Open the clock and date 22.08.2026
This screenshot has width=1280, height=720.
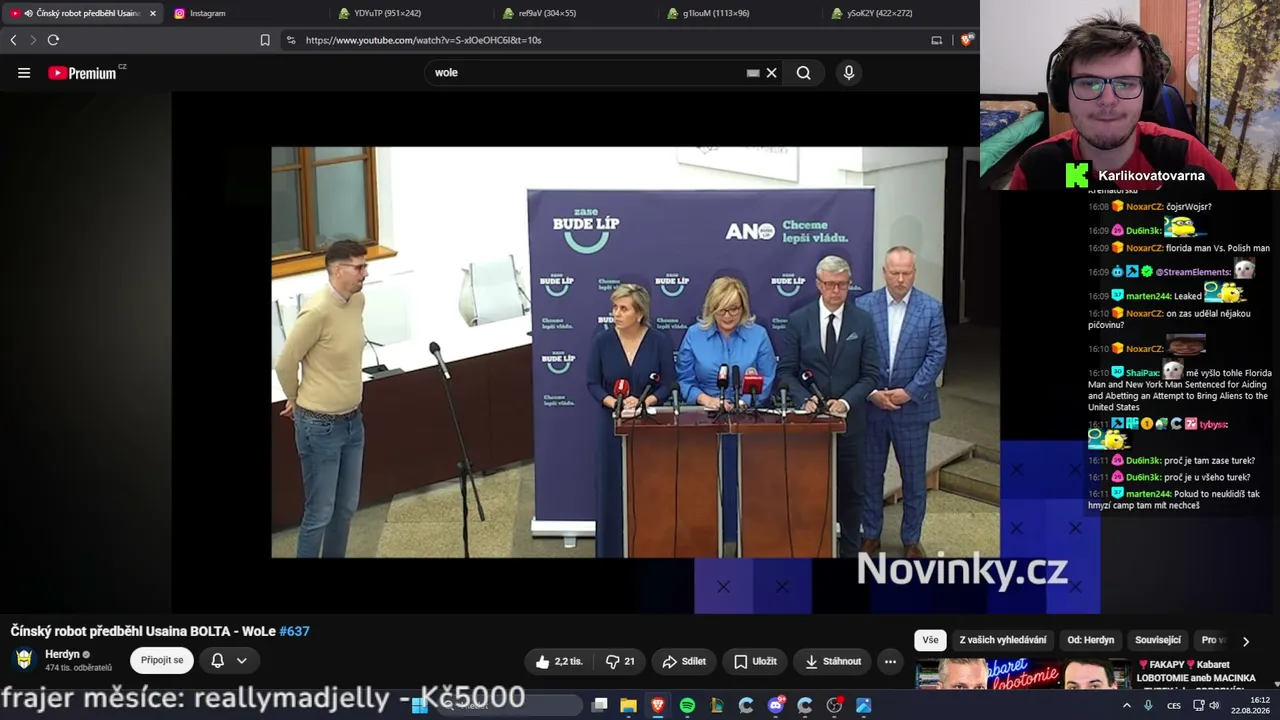click(1251, 705)
